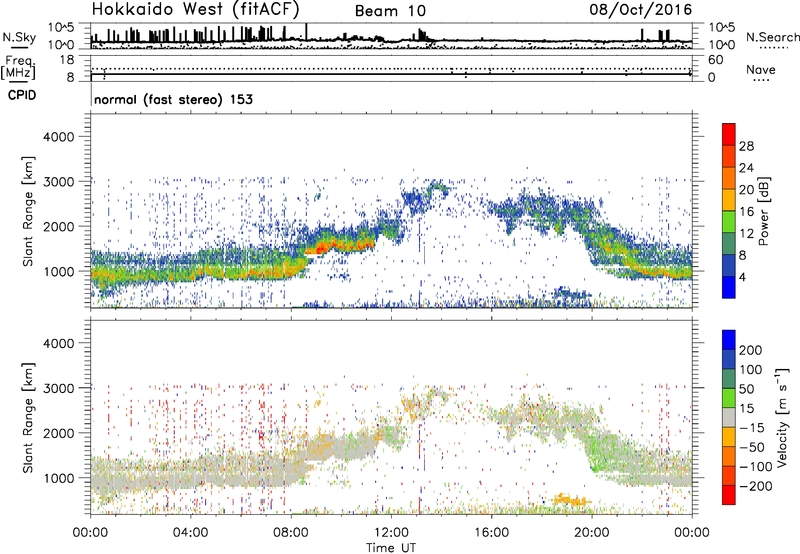Screen dimensions: 800x554
Task: Click the '2000' tick on the velocity panel
Action: (x=58, y=433)
